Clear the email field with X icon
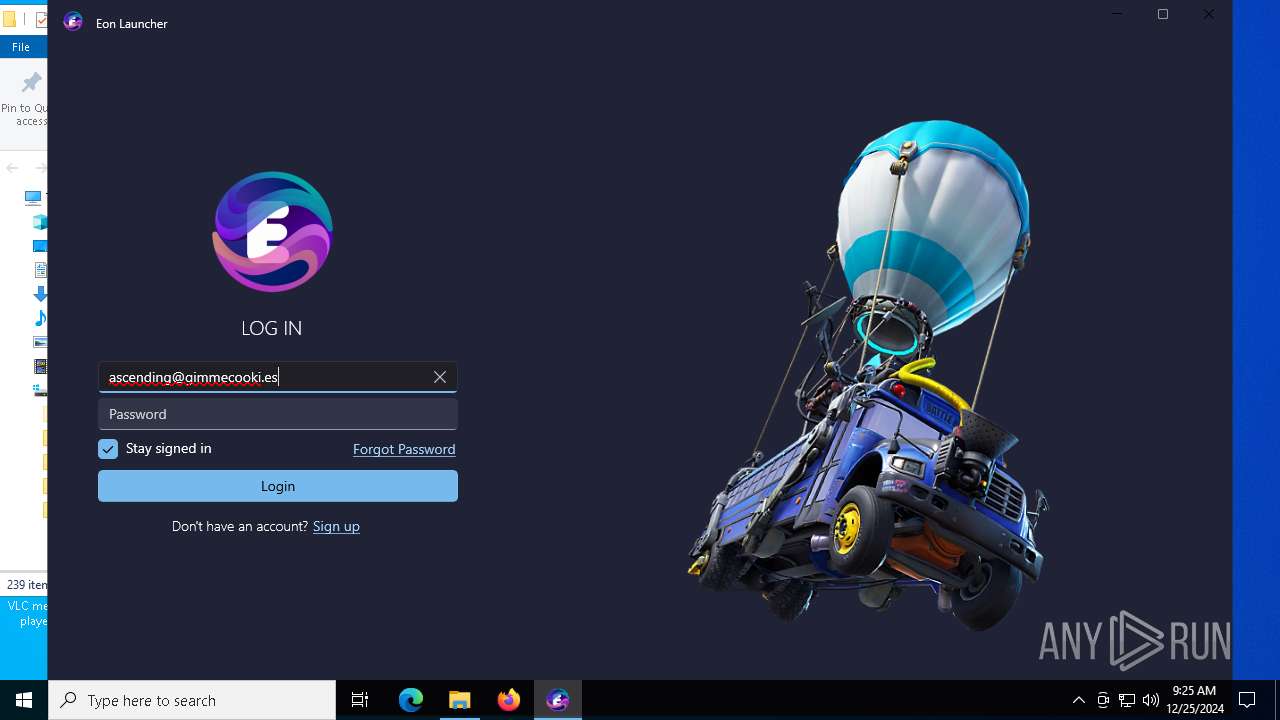 440,377
